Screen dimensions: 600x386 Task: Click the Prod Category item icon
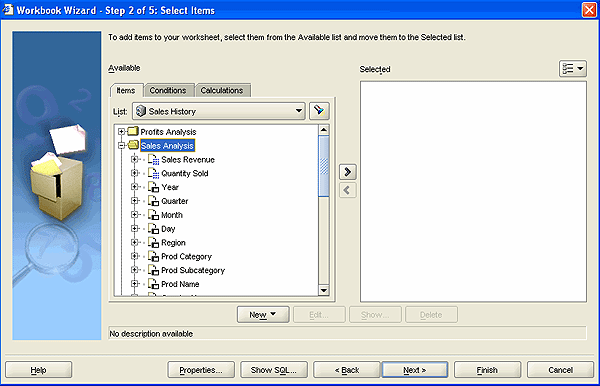point(153,256)
